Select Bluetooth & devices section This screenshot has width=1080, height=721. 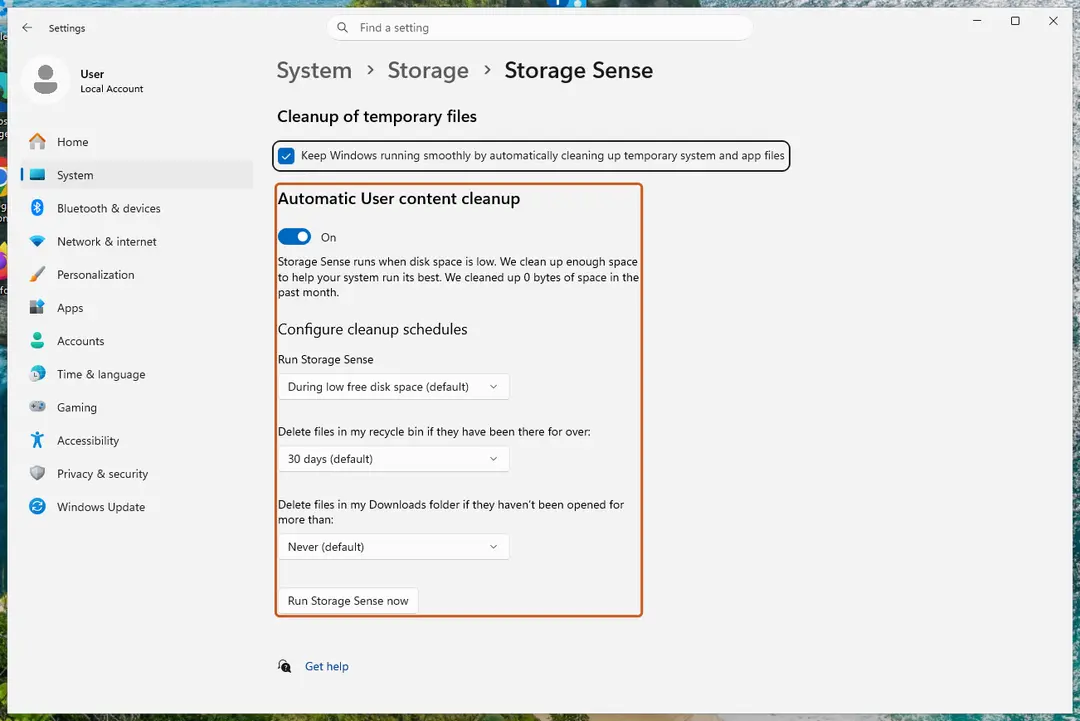point(137,208)
